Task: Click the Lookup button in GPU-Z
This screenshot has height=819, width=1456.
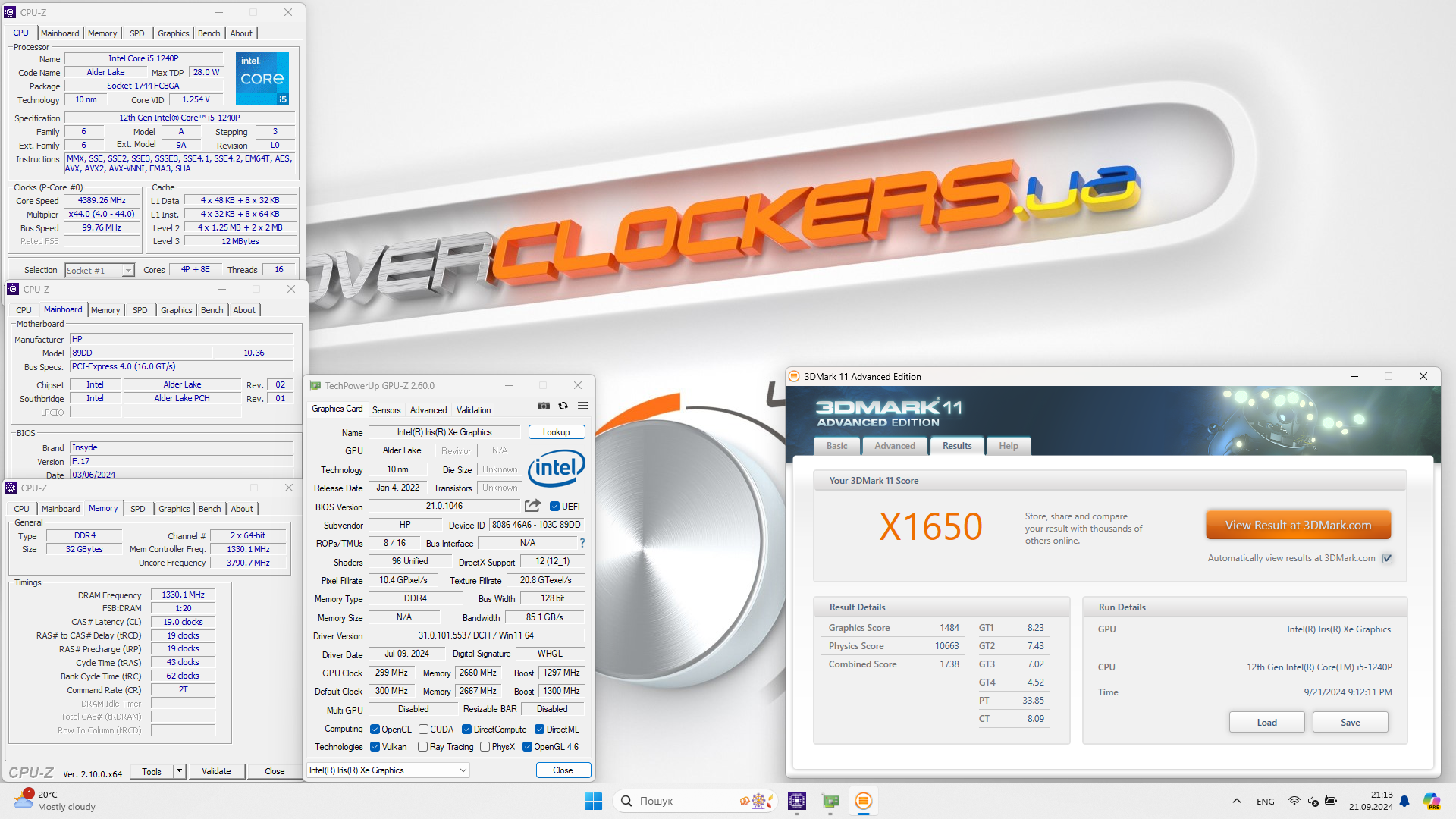Action: click(556, 432)
